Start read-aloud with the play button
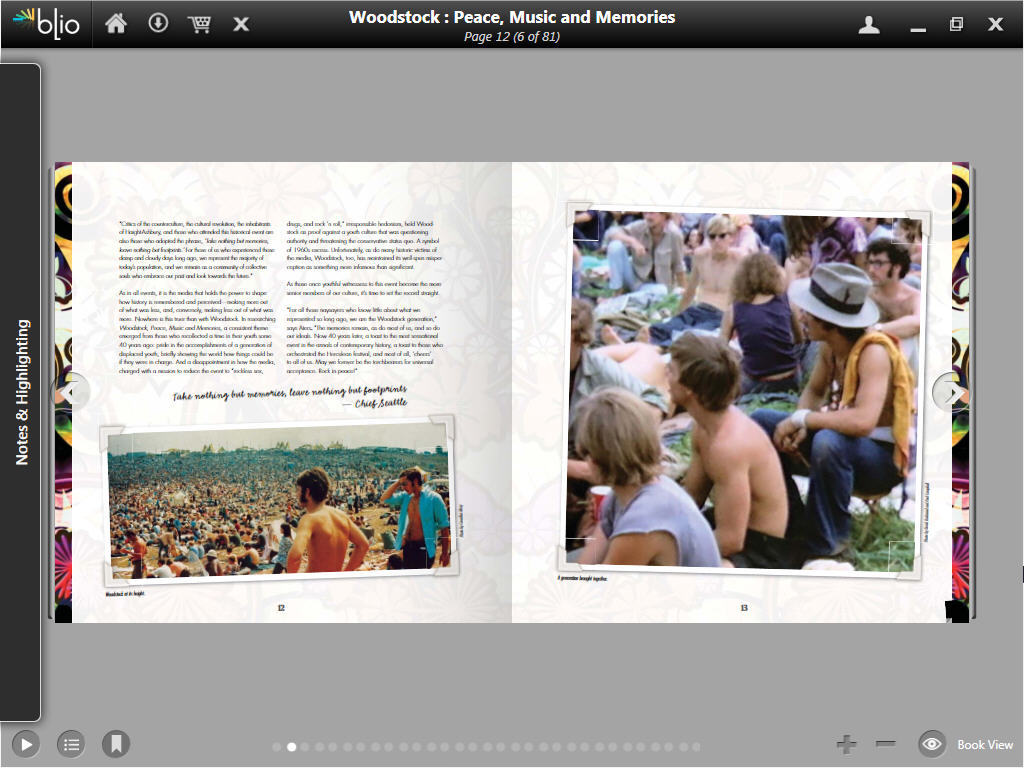Viewport: 1024px width, 768px height. click(26, 744)
